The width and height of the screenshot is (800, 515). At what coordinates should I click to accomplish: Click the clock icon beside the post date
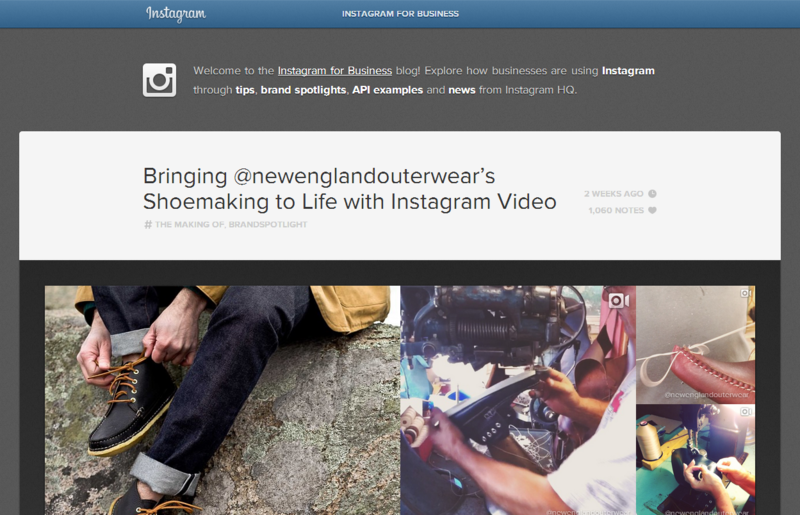tap(652, 193)
